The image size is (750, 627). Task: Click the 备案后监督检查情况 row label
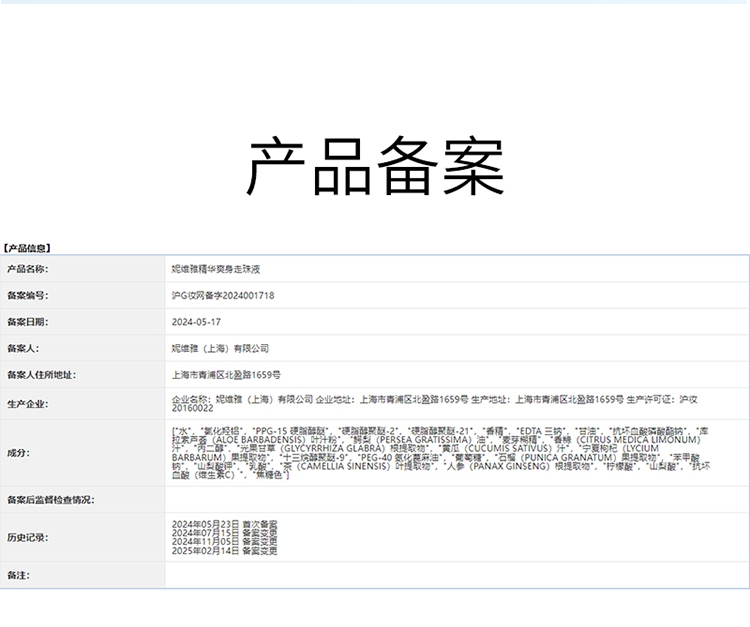click(x=51, y=499)
